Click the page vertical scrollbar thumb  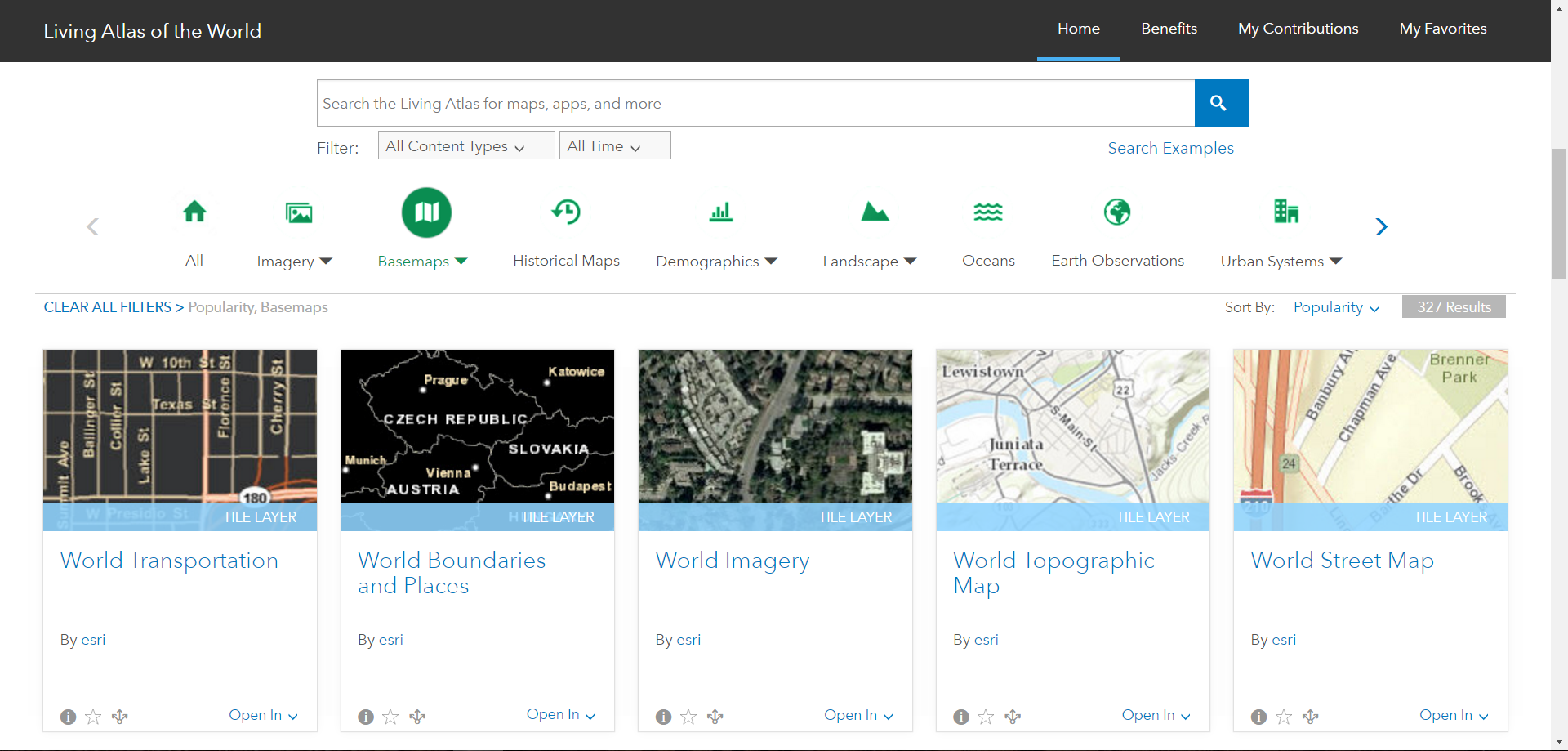(x=1559, y=214)
